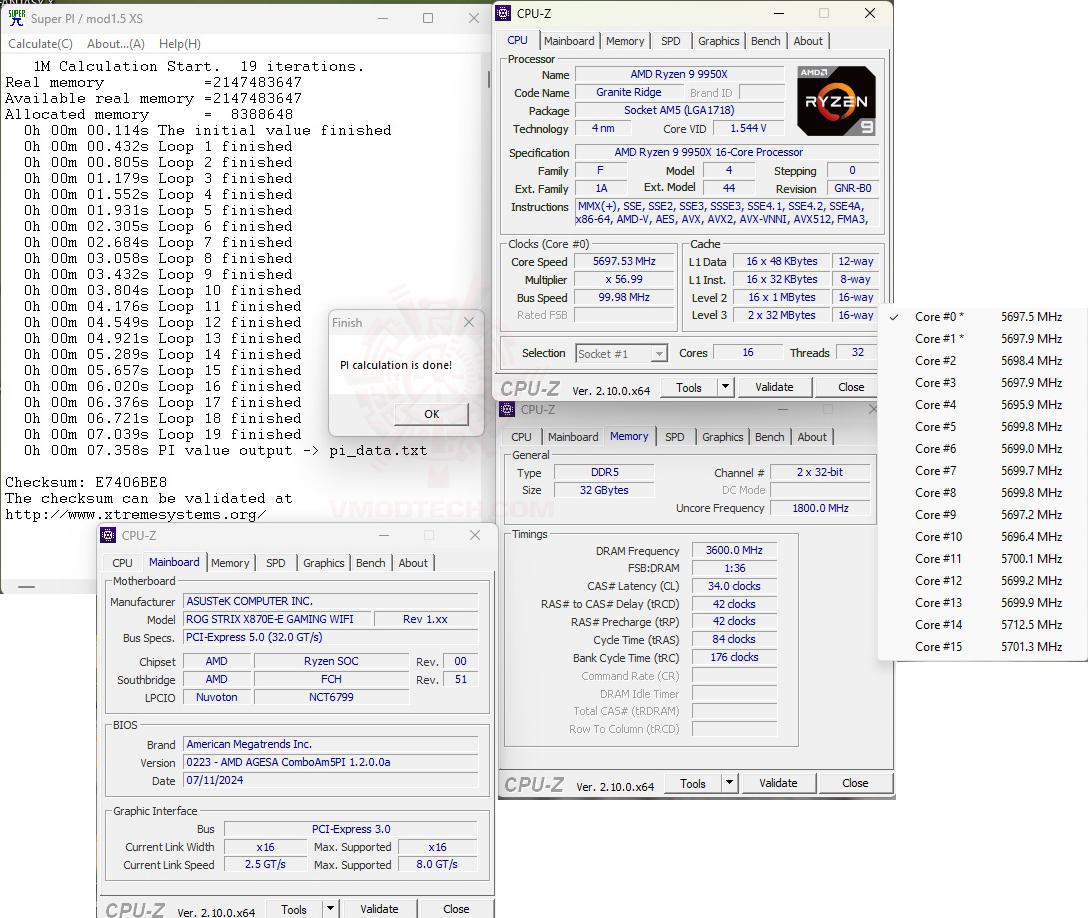Click Validate in the Memory window
The width and height of the screenshot is (1088, 918).
point(778,784)
